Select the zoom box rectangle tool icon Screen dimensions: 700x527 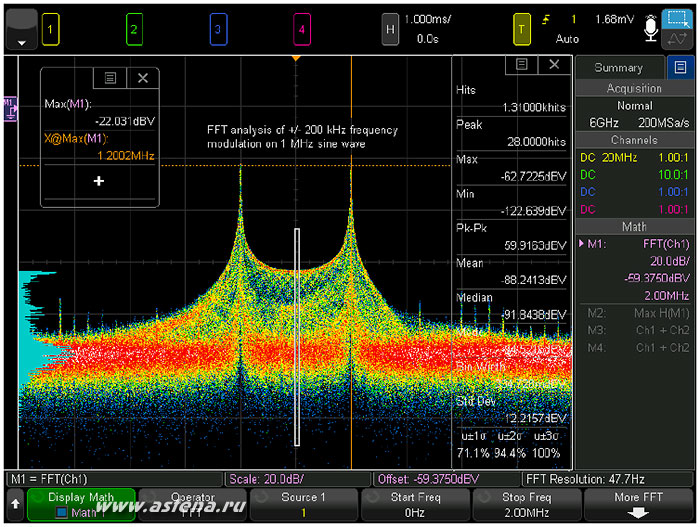(677, 19)
